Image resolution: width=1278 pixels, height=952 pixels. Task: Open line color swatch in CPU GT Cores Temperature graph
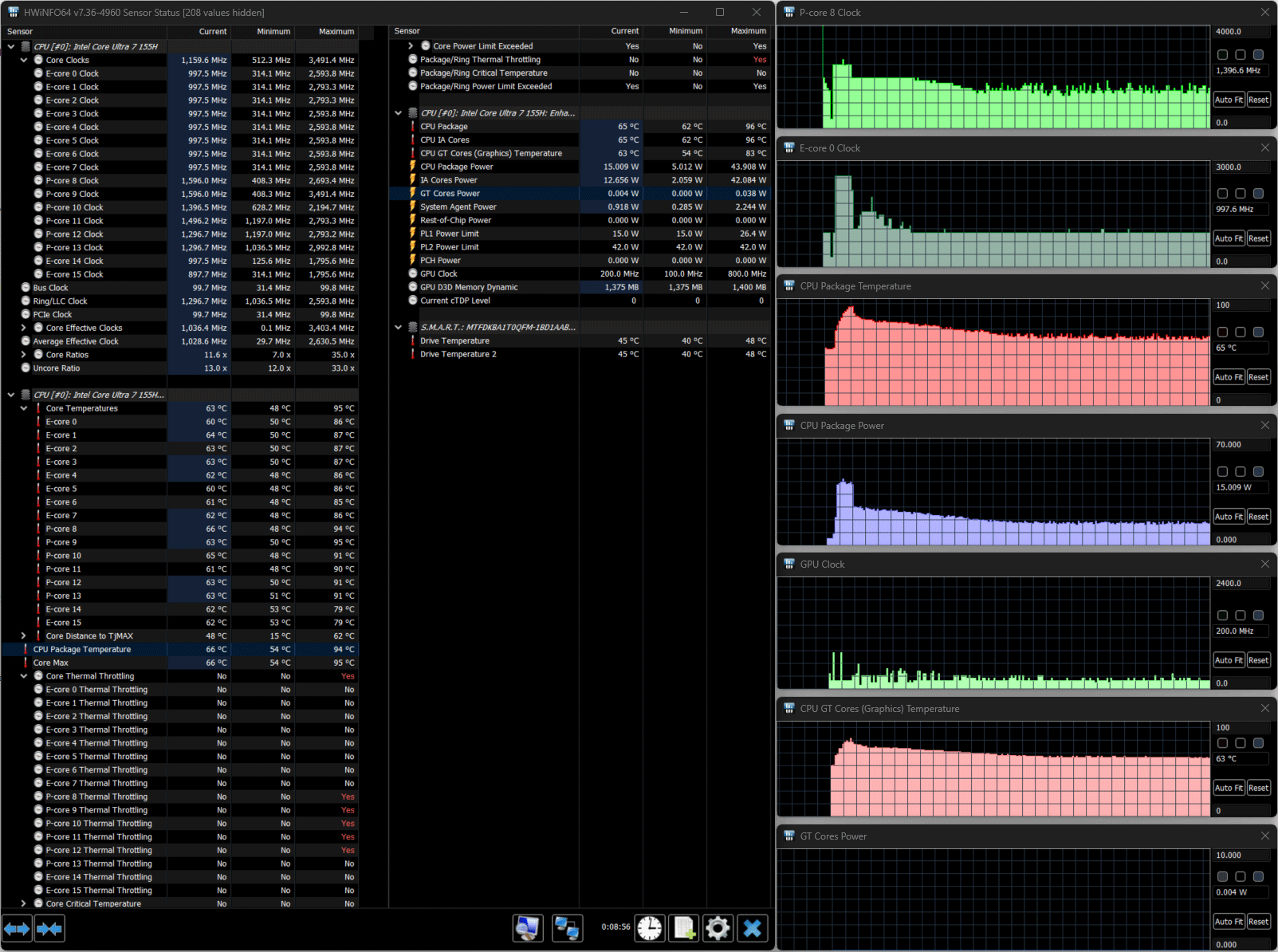pyautogui.click(x=1223, y=743)
